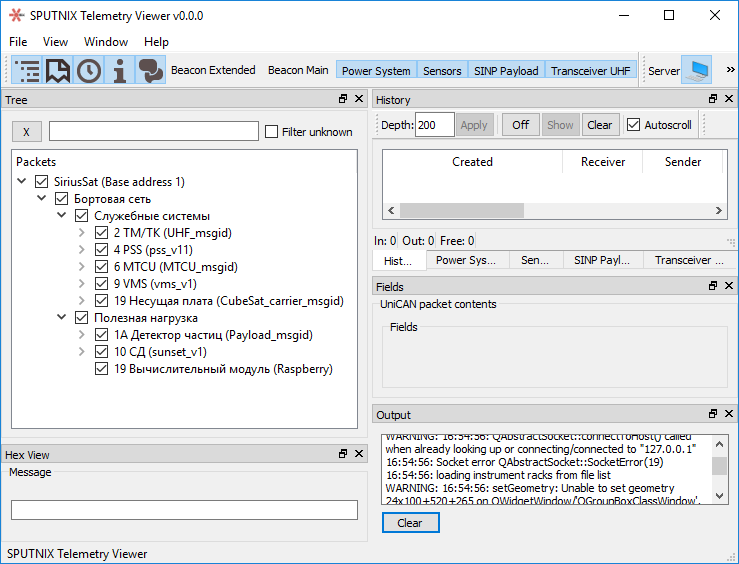Click the Tree filter text field
The width and height of the screenshot is (739, 564).
click(154, 131)
